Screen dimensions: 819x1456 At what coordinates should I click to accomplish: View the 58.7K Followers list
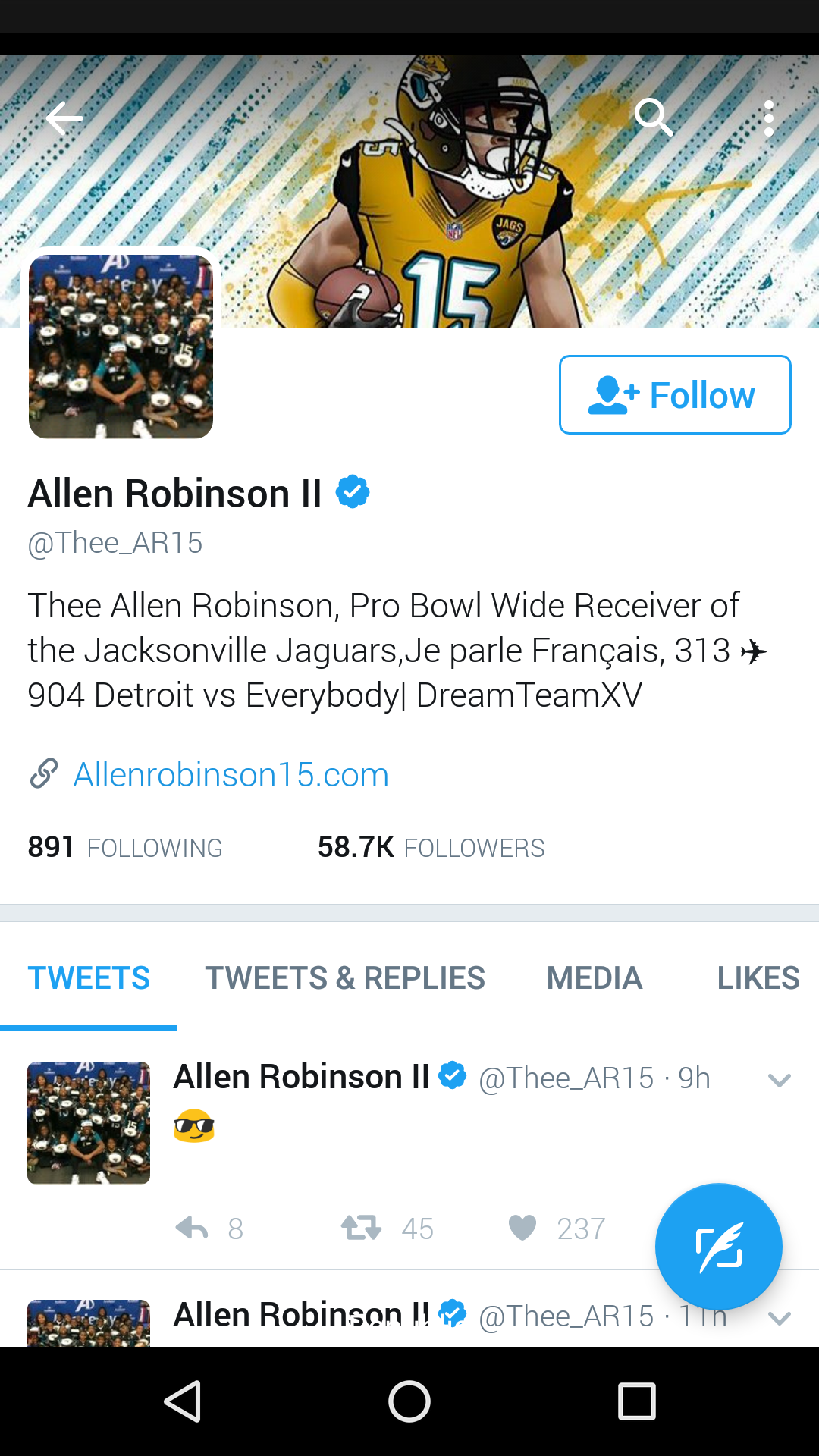(431, 847)
